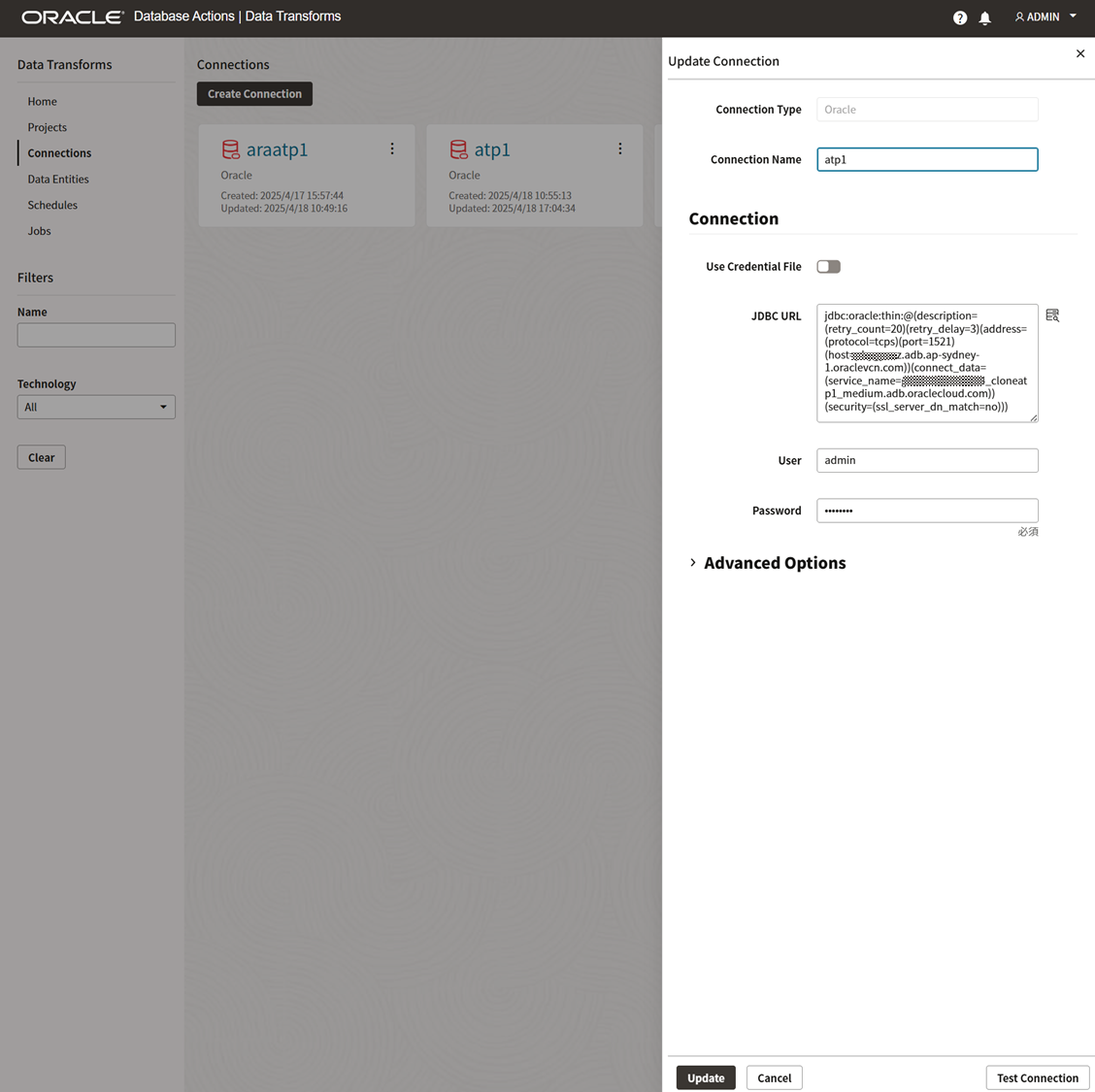Click the JDBC URL textarea resize handle
The height and width of the screenshot is (1092, 1095).
(x=1034, y=417)
